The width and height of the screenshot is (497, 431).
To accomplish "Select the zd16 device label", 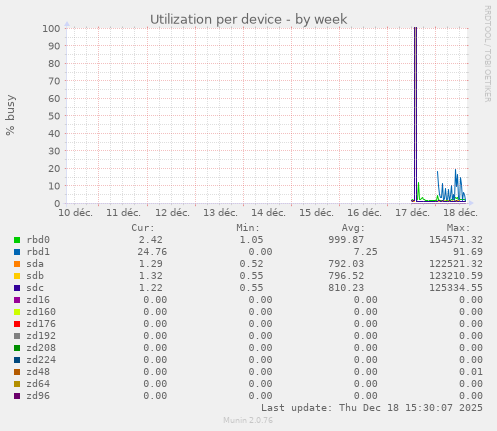I will (x=38, y=300).
